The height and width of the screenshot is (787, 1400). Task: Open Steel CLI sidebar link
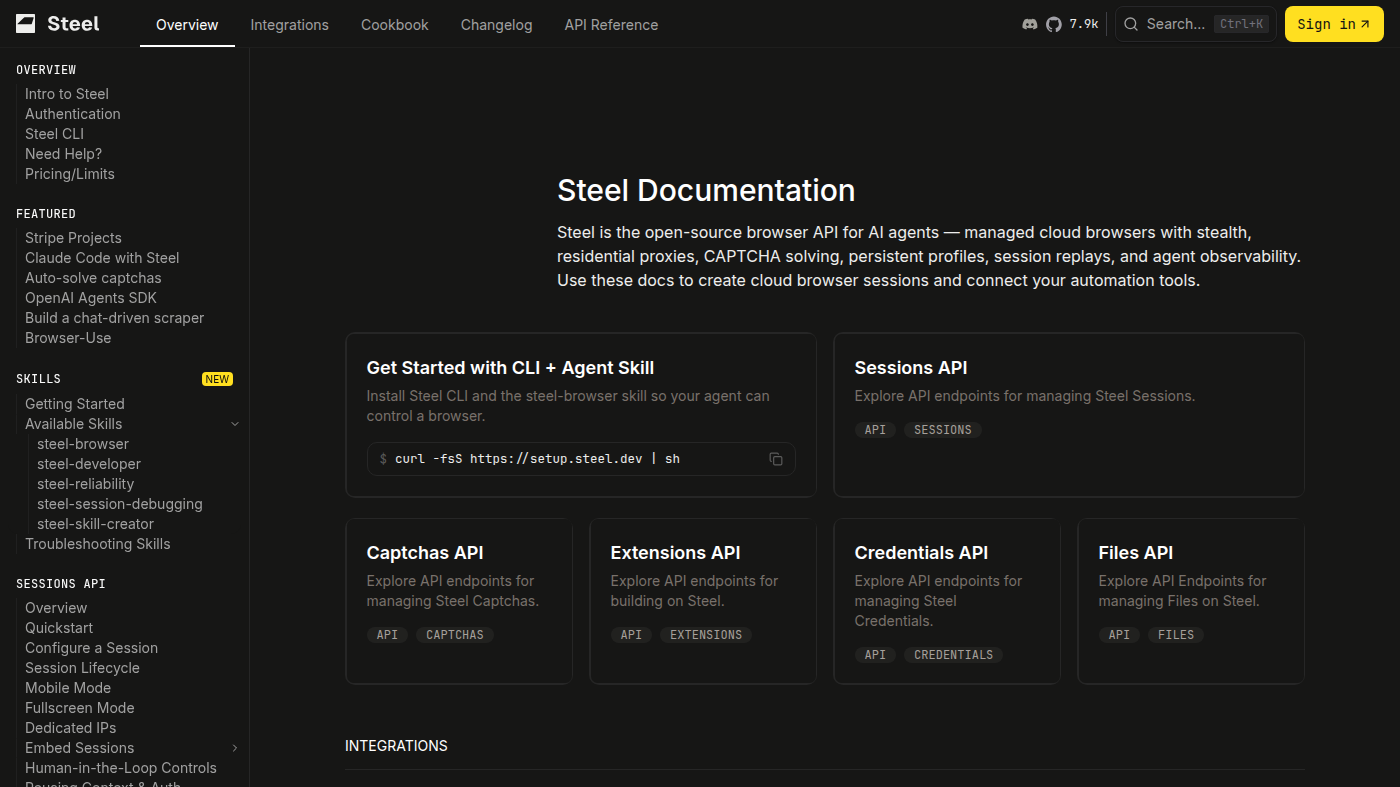(x=54, y=134)
